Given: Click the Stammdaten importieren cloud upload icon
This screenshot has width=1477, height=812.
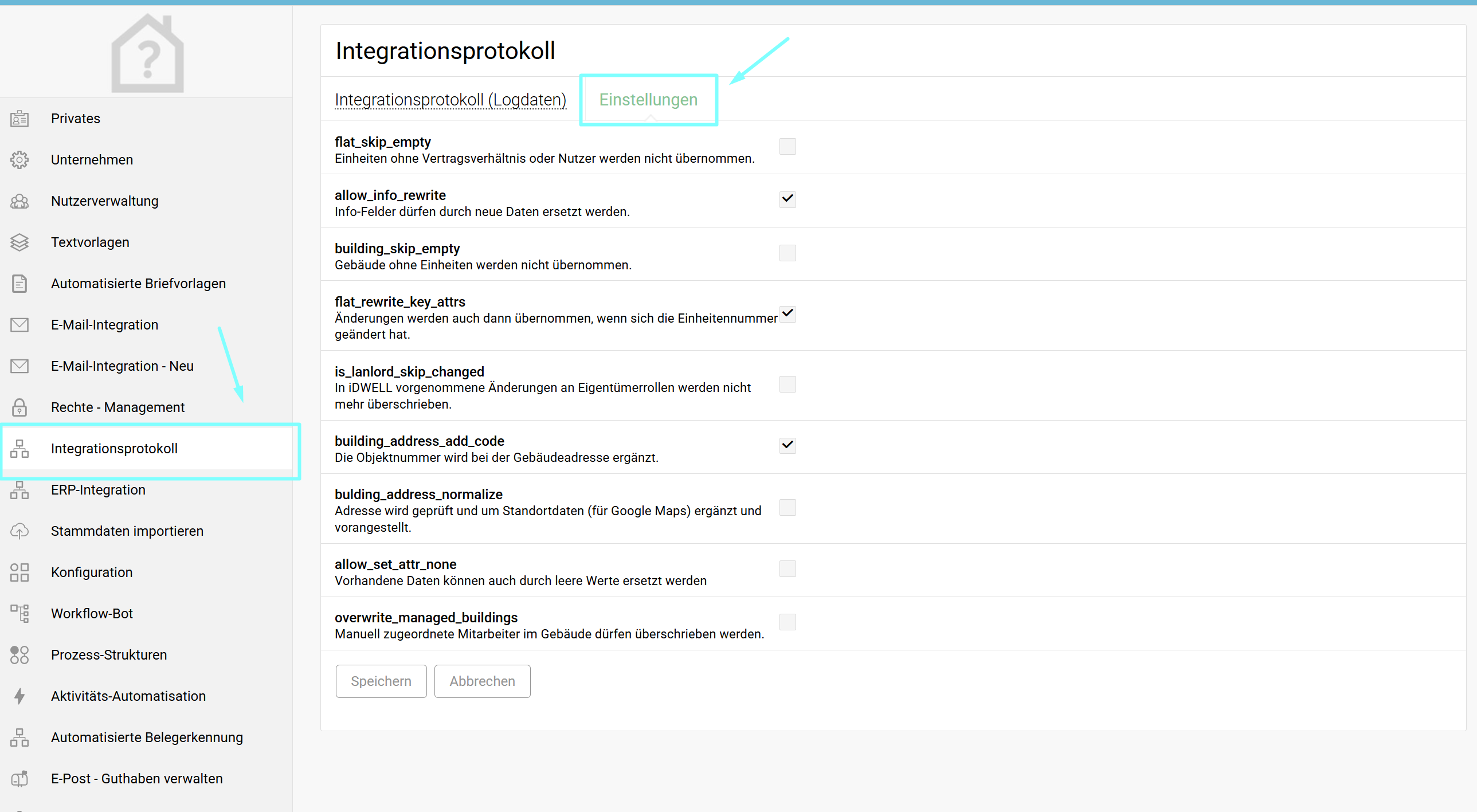Looking at the screenshot, I should 19,531.
